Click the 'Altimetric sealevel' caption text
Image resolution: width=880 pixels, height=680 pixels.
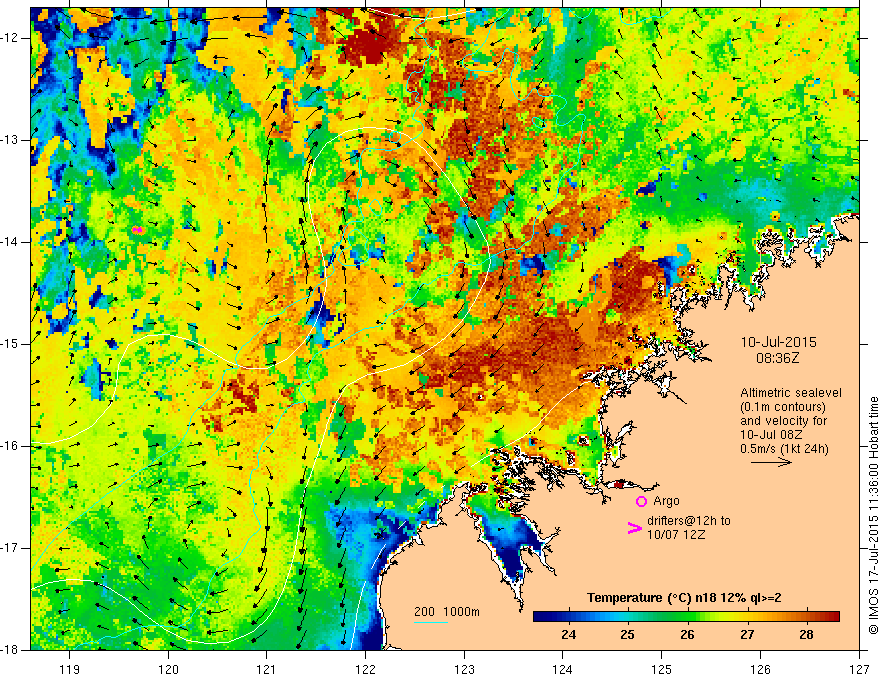(791, 393)
